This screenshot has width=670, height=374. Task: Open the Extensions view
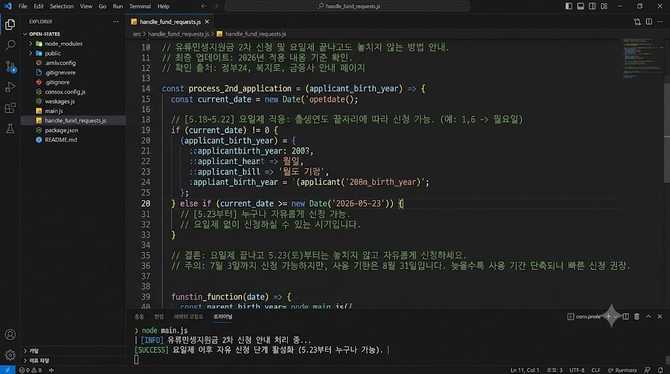[10, 108]
